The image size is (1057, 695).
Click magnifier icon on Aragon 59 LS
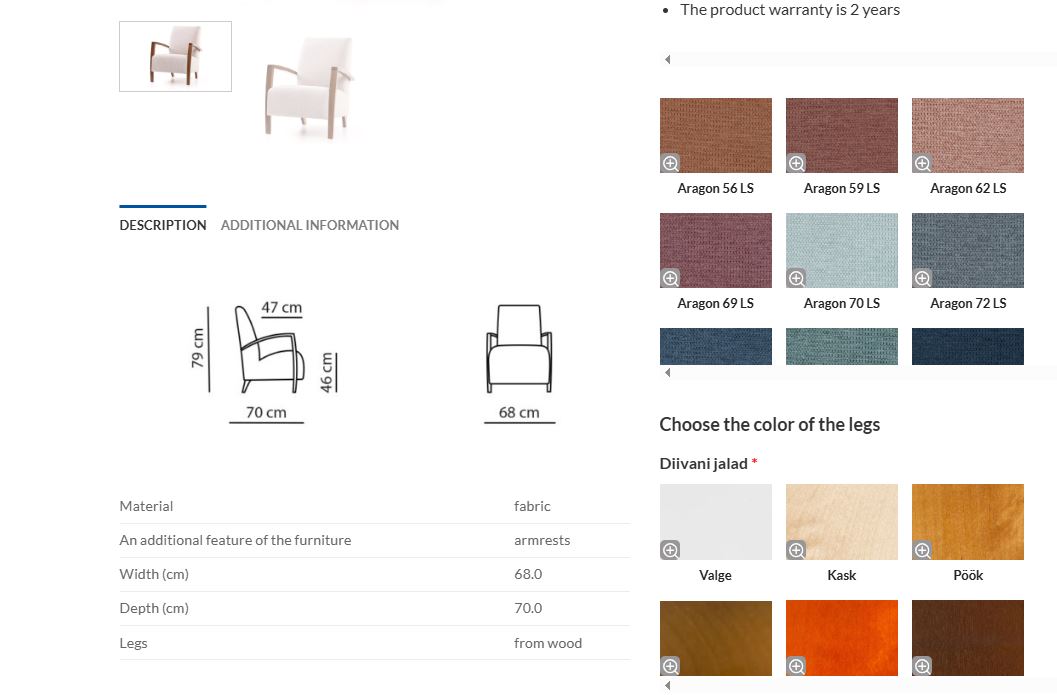tap(796, 163)
